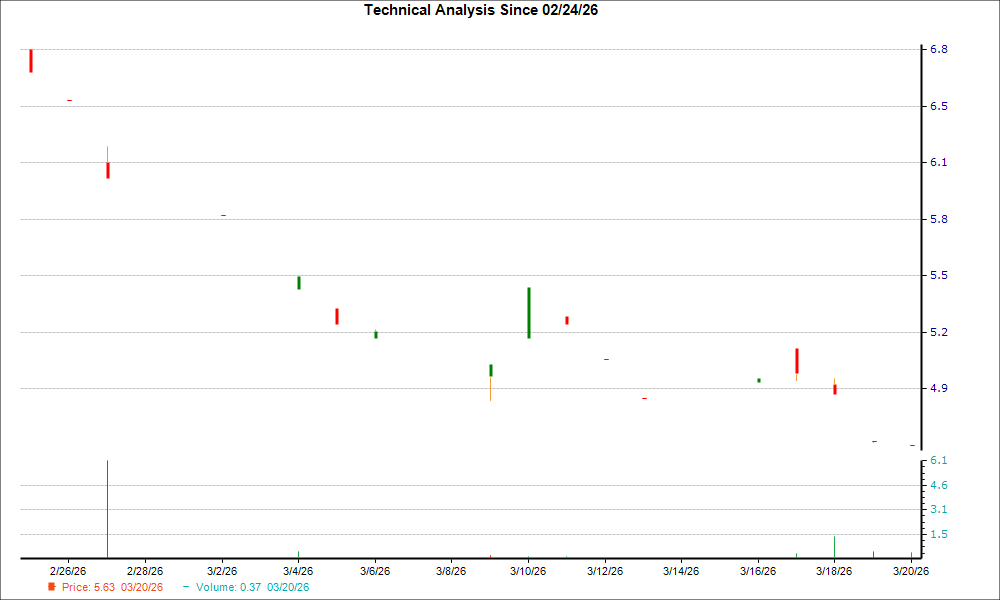Click the teal Volume legend dash marker
The height and width of the screenshot is (600, 1000).
click(x=186, y=588)
